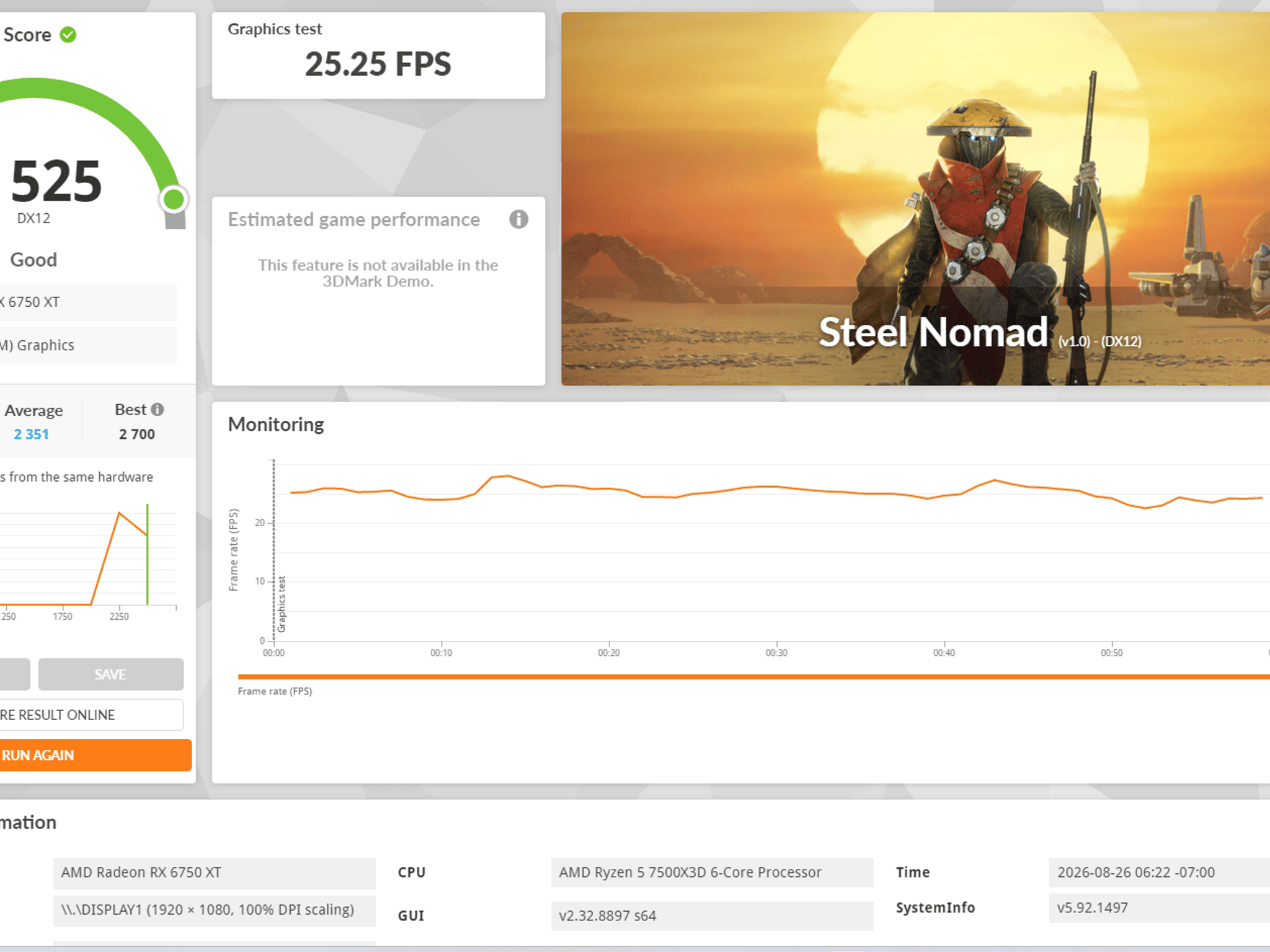Click the score number 525
Screen dimensions: 1270x952
56,181
